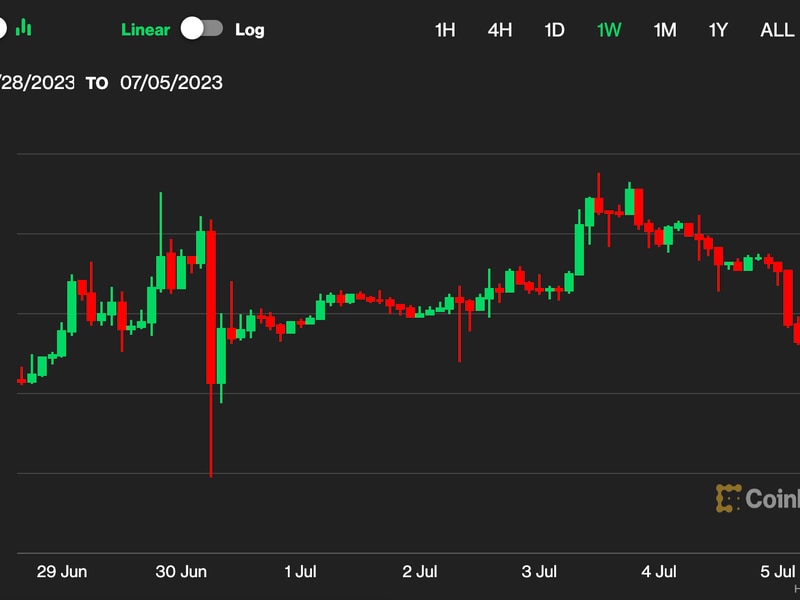800x600 pixels.
Task: Click the 2 Jul axis label
Action: (x=420, y=571)
